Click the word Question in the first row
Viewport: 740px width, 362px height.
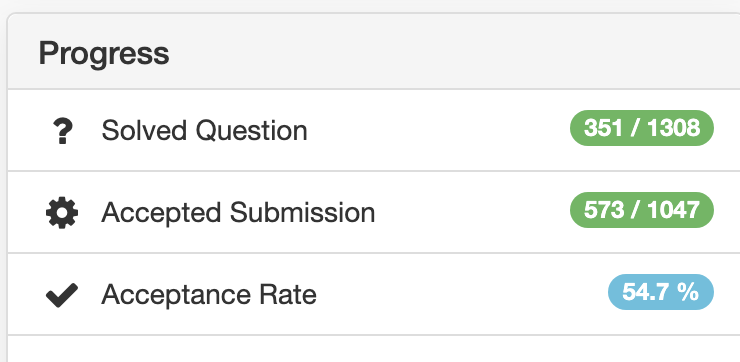252,130
